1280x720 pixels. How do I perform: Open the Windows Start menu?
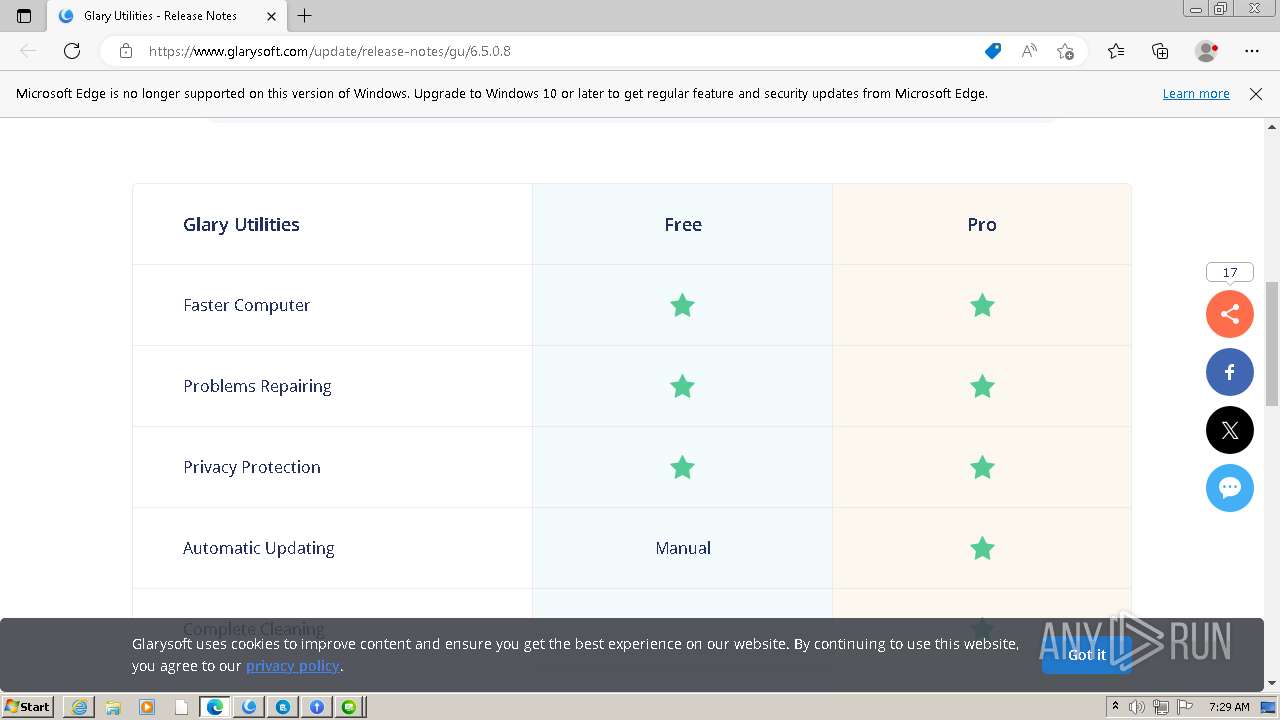coord(28,707)
